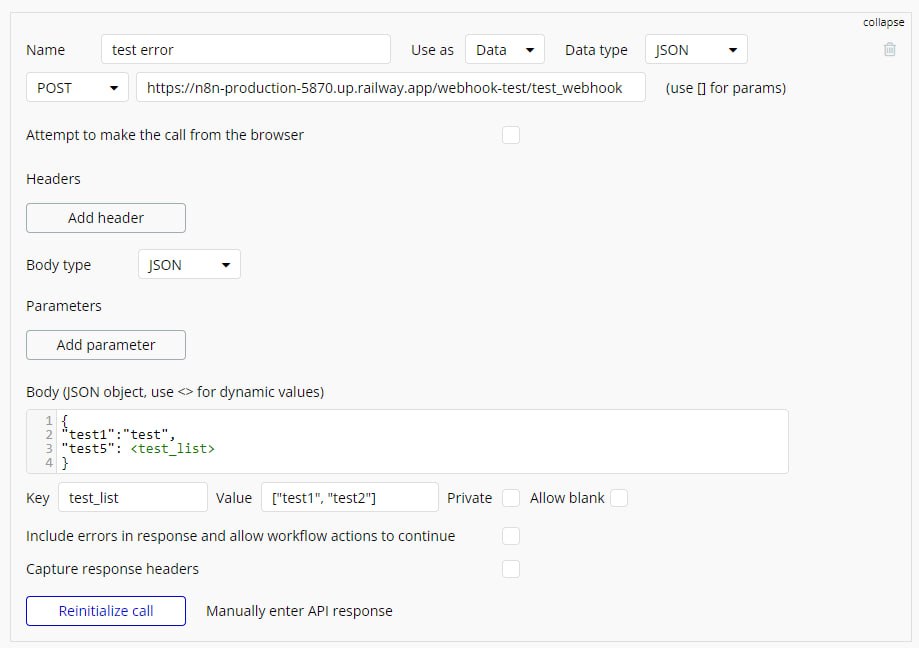This screenshot has height=648, width=919.
Task: Toggle the Private checkbox
Action: pyautogui.click(x=511, y=498)
